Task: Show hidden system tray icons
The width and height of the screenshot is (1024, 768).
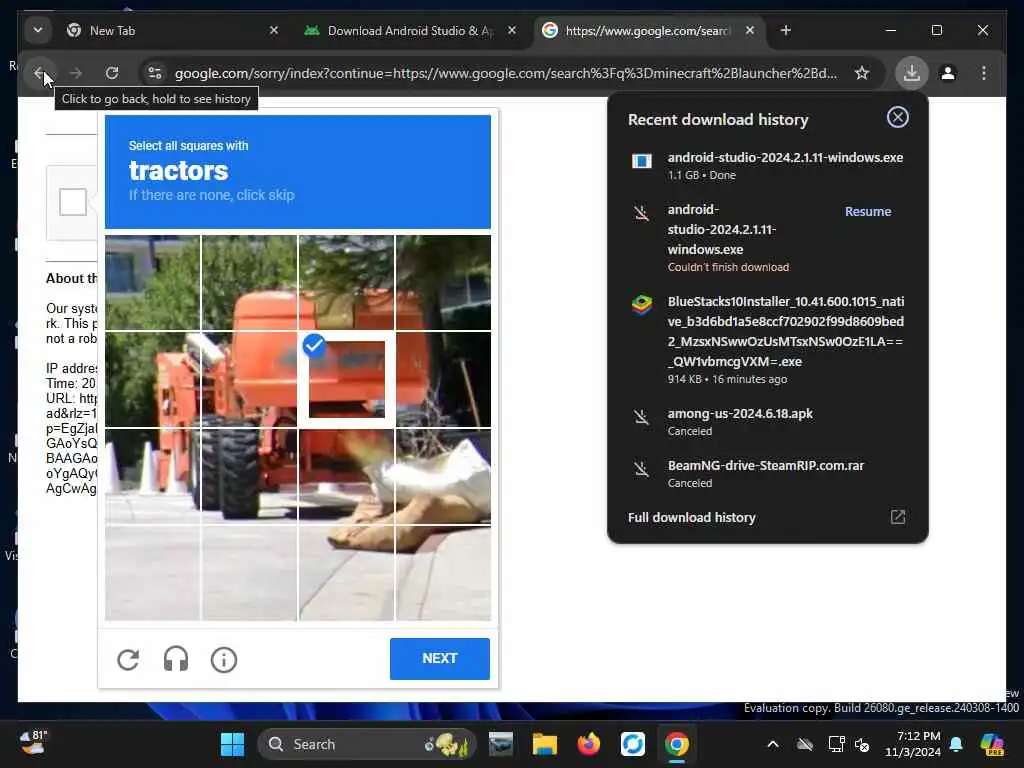Action: click(x=773, y=744)
